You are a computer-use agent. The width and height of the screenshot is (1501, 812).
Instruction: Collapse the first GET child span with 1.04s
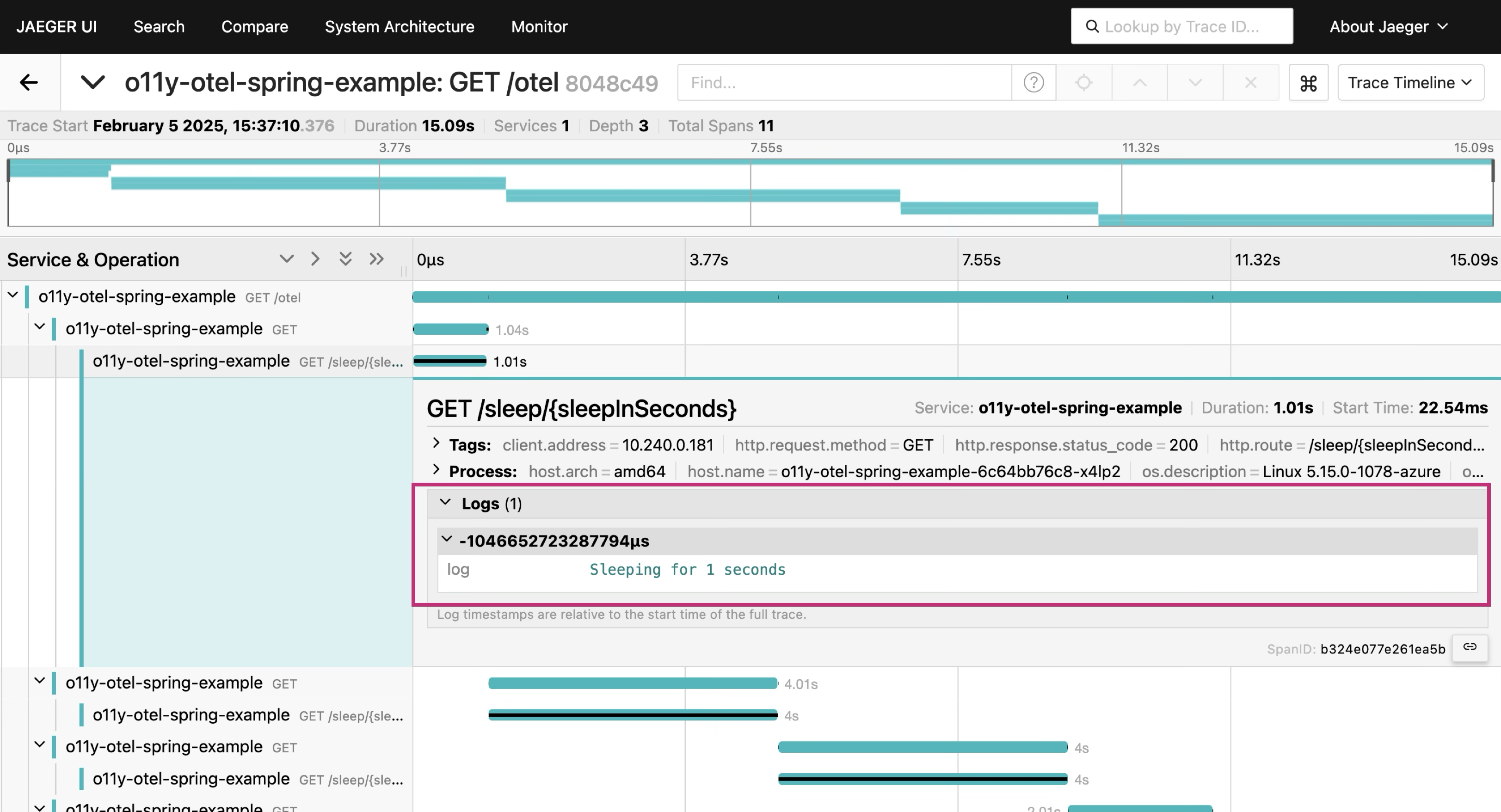point(40,327)
